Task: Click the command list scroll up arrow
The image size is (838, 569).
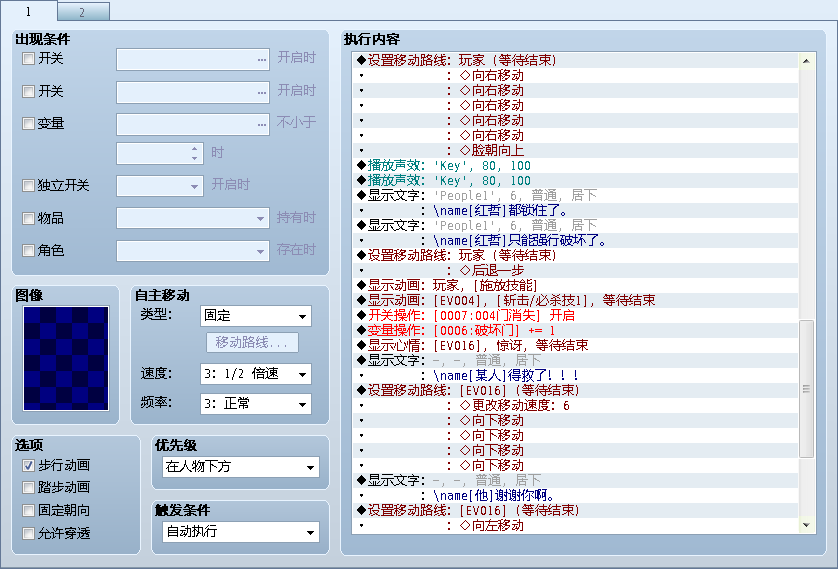Action: coord(806,61)
